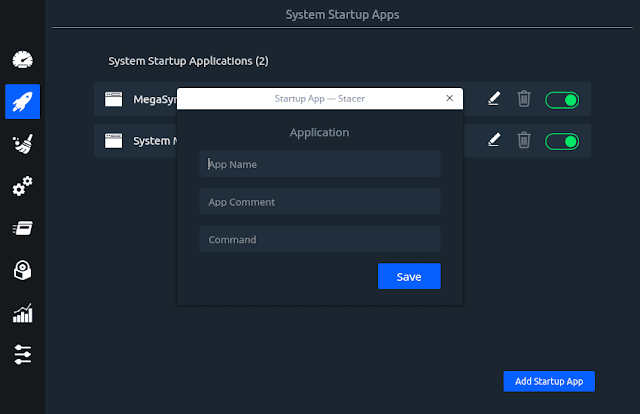Close the Startup App dialog

pyautogui.click(x=450, y=98)
